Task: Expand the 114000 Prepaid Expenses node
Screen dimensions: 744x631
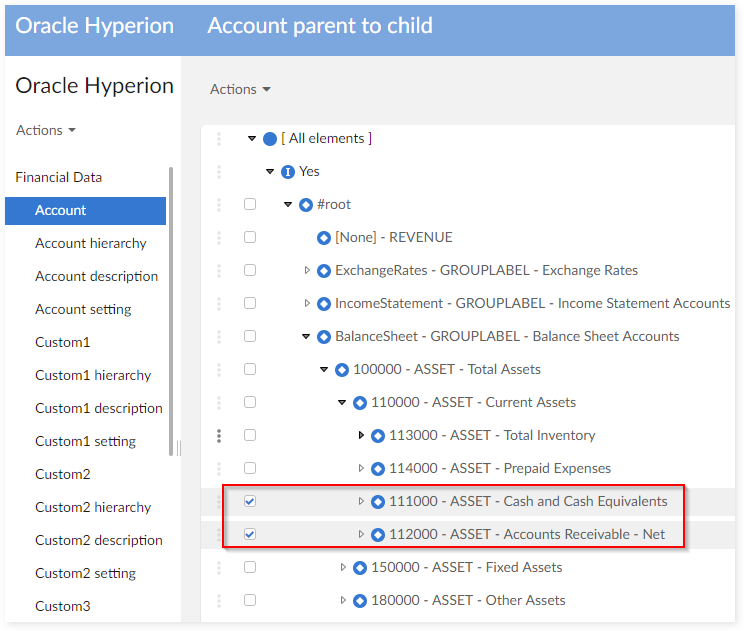Action: (362, 469)
